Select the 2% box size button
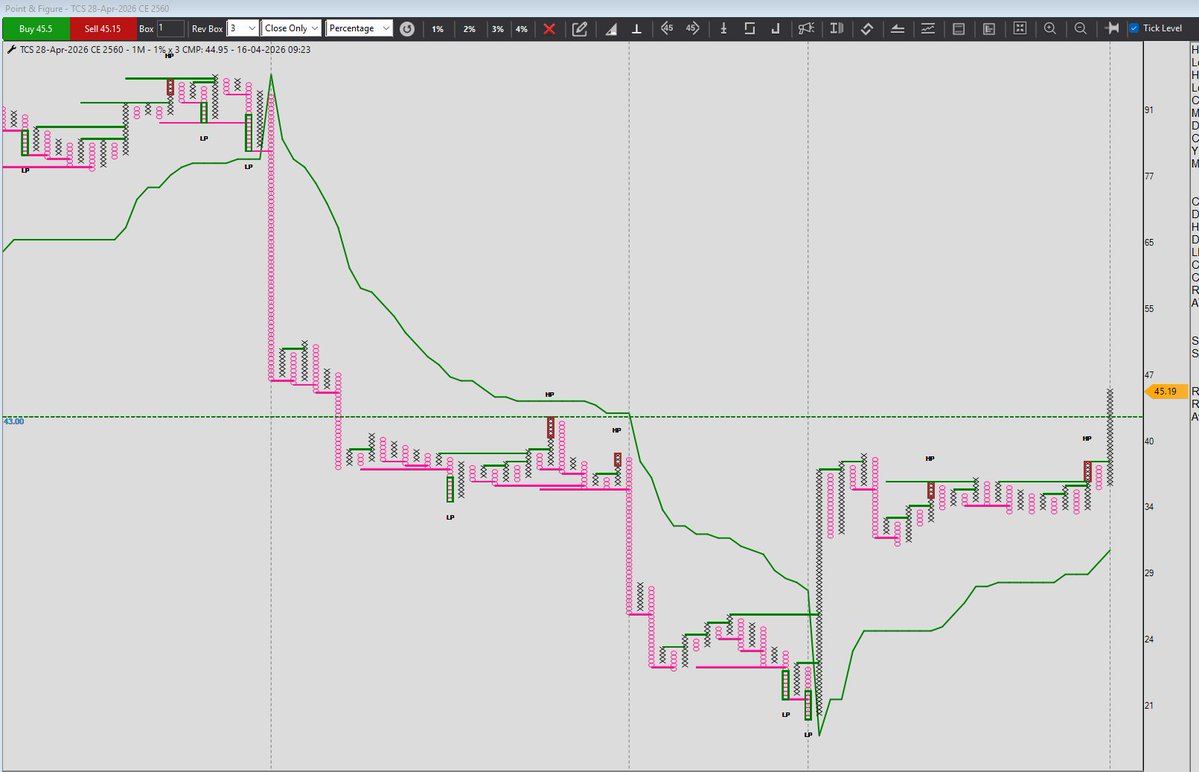Screen dimensions: 1199x772 (x=470, y=28)
